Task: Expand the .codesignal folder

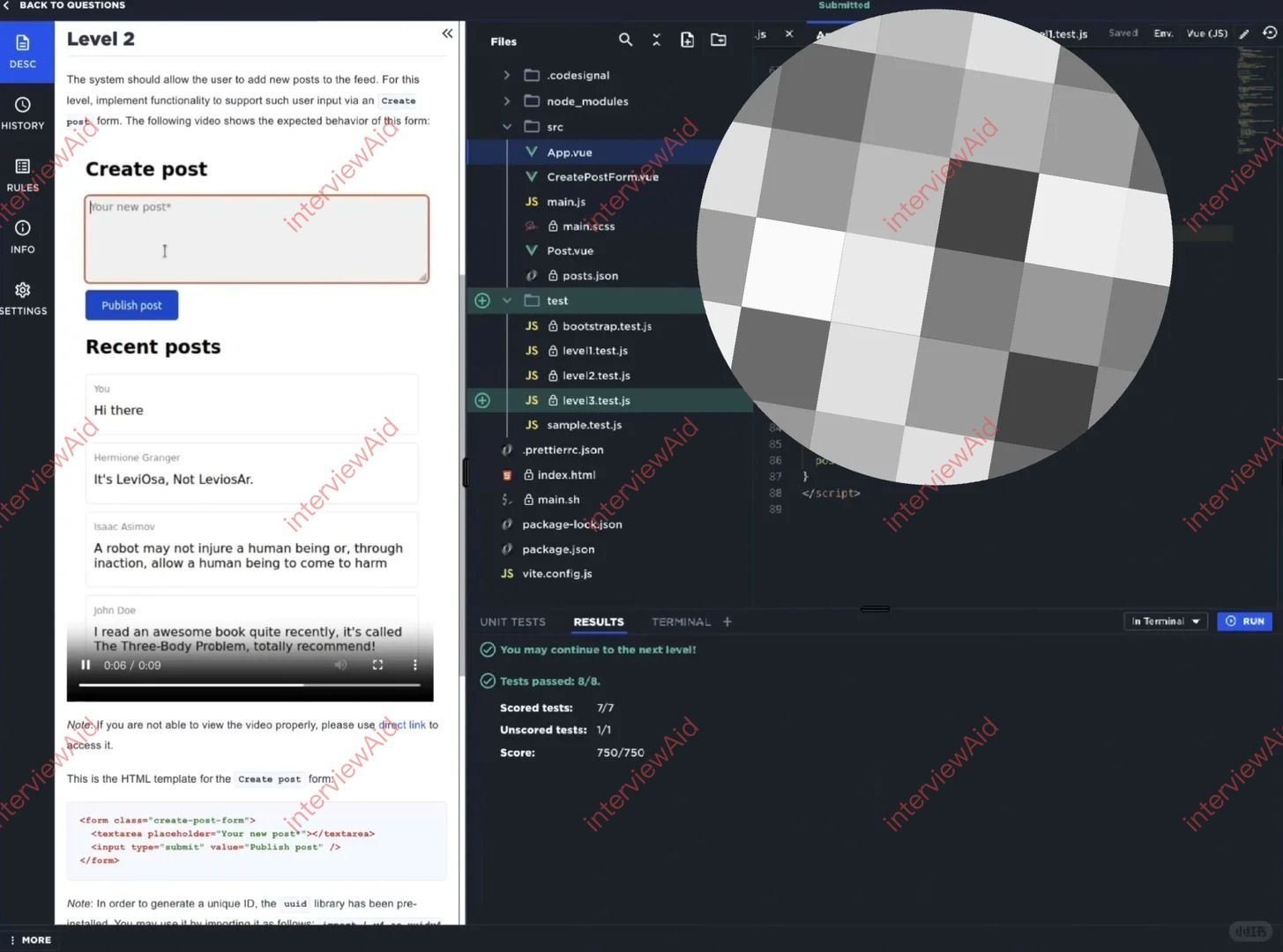Action: click(x=506, y=75)
